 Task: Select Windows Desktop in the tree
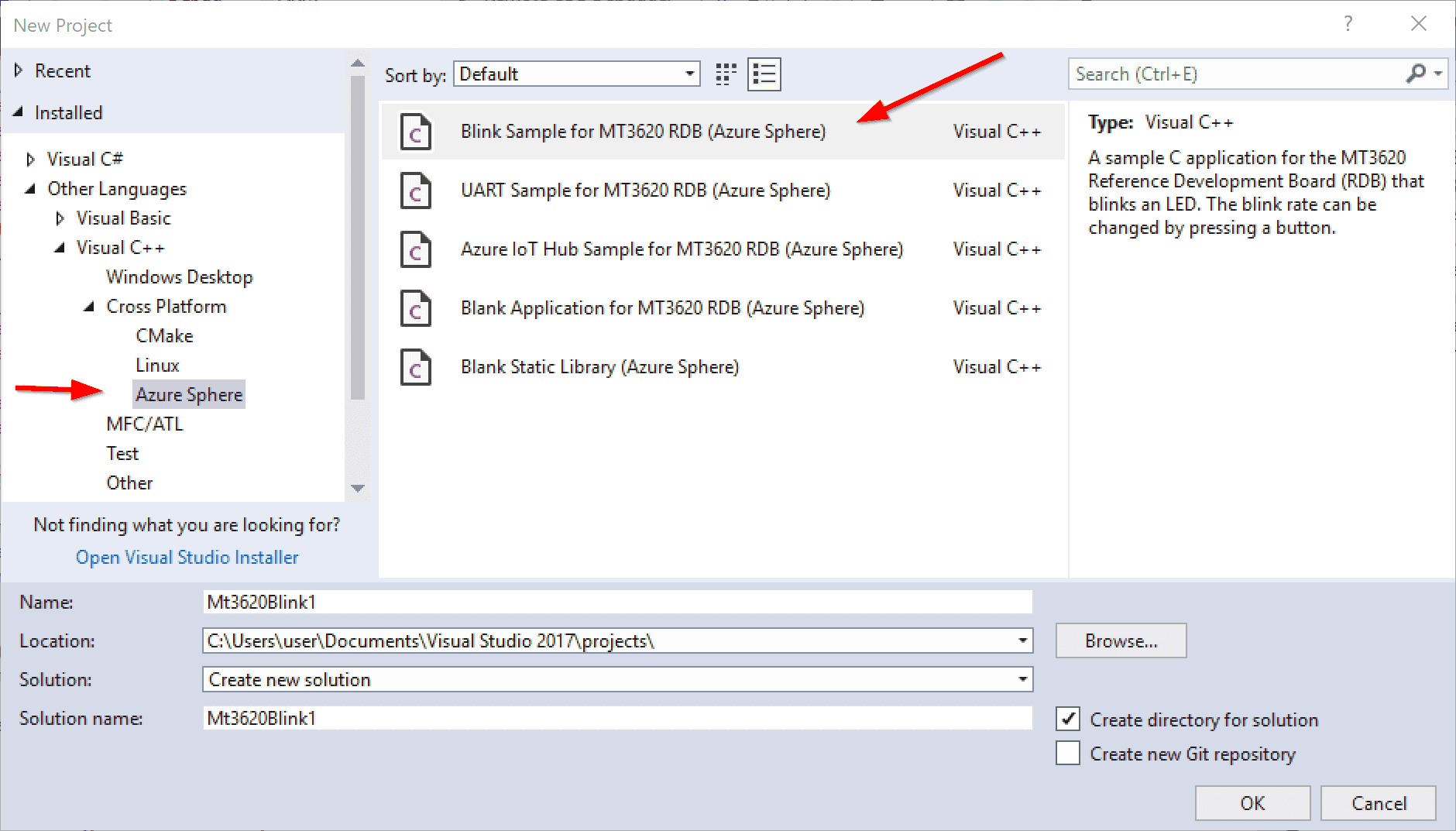(180, 277)
